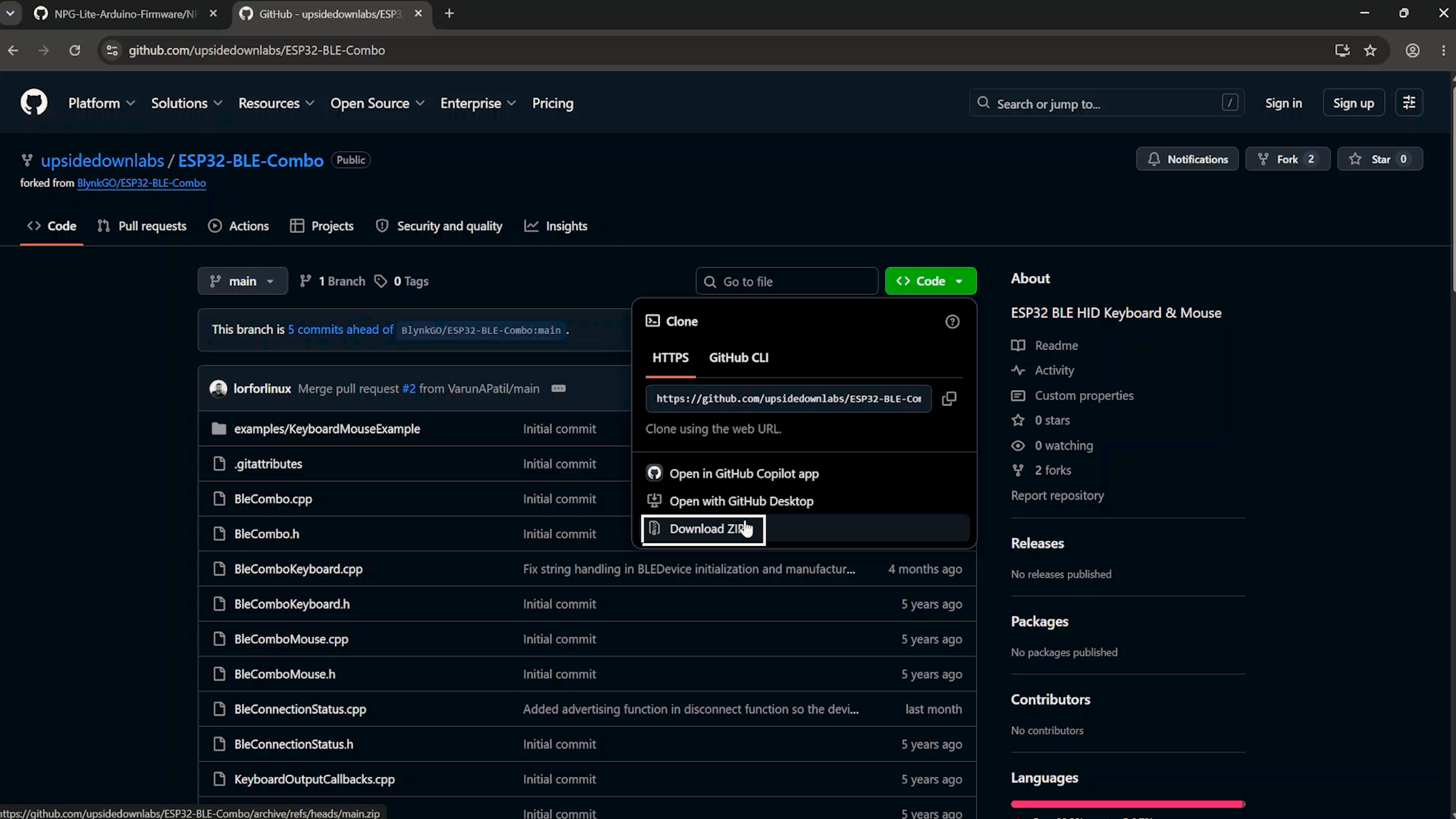The width and height of the screenshot is (1456, 819).
Task: Open the BleConnectionStatus.cpp file
Action: click(x=300, y=709)
